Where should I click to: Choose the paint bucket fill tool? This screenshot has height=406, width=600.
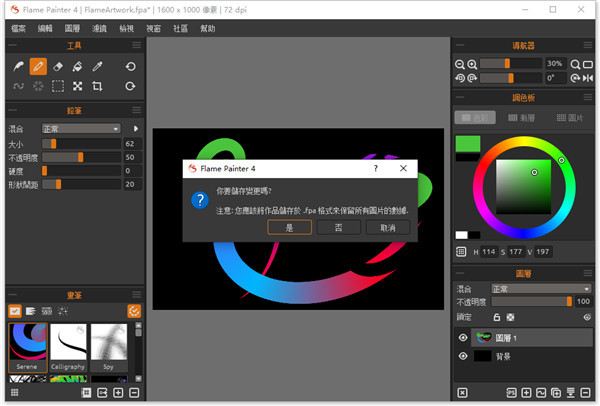tap(77, 66)
